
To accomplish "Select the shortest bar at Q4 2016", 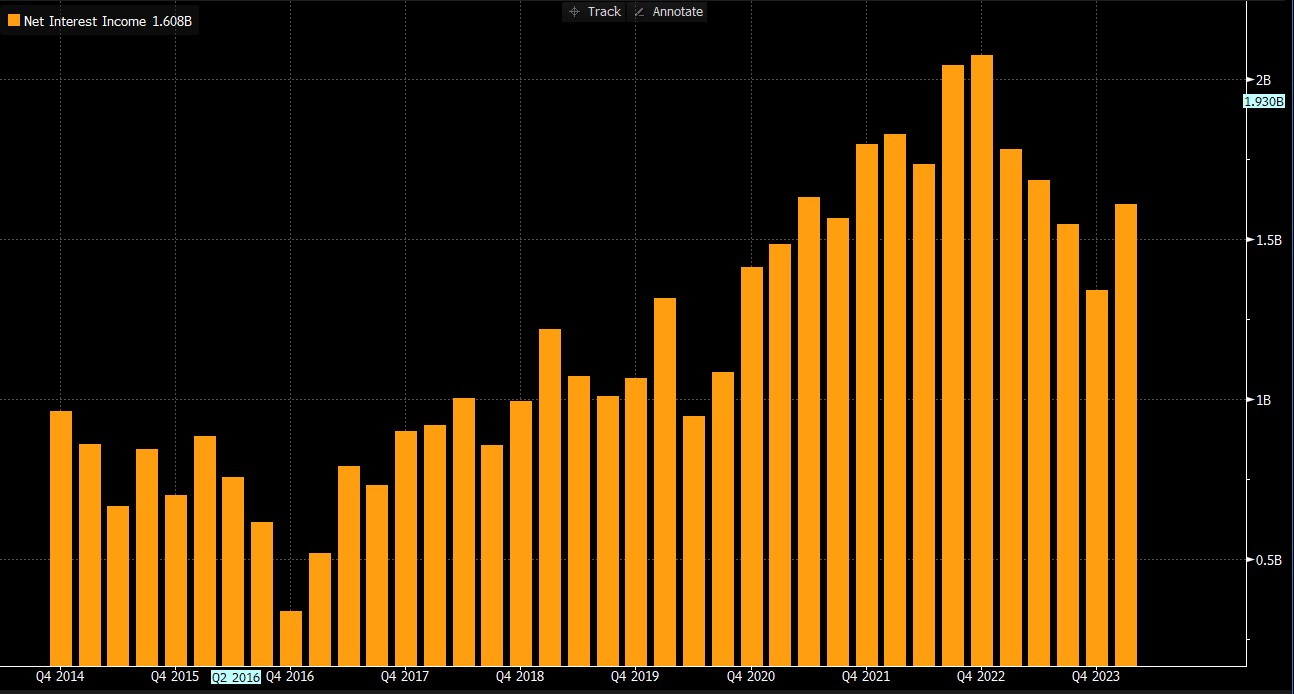I will tap(291, 638).
